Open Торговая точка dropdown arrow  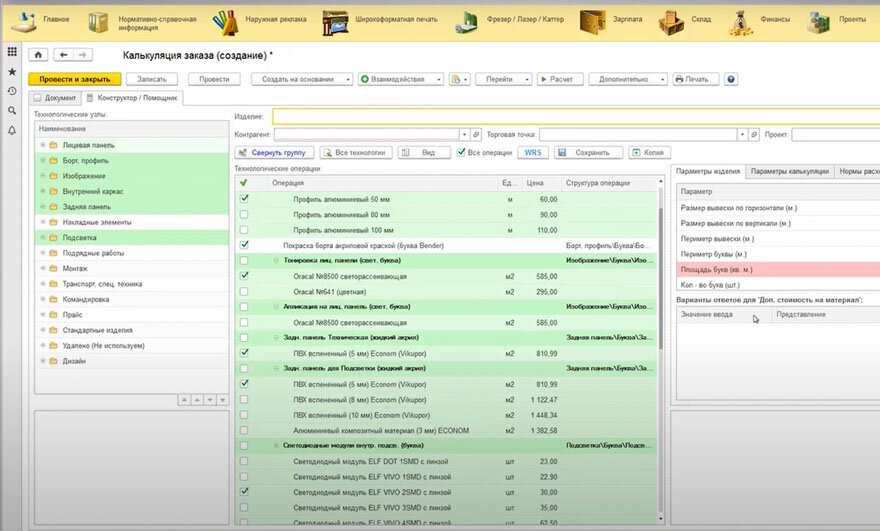[x=742, y=135]
